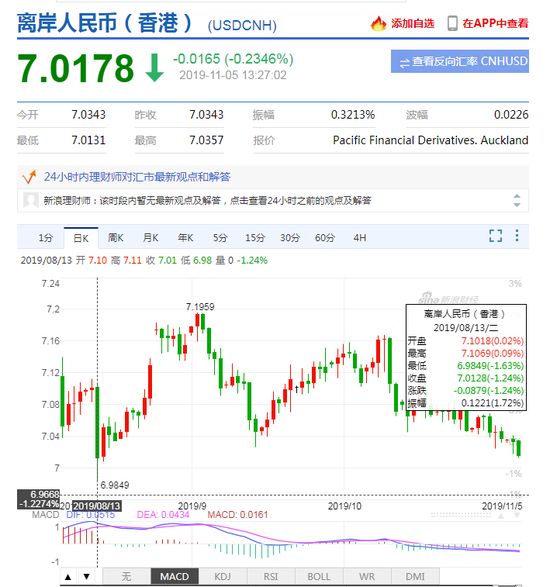The height and width of the screenshot is (587, 550).
Task: Click the black down-triangle indicator button
Action: coord(86,577)
